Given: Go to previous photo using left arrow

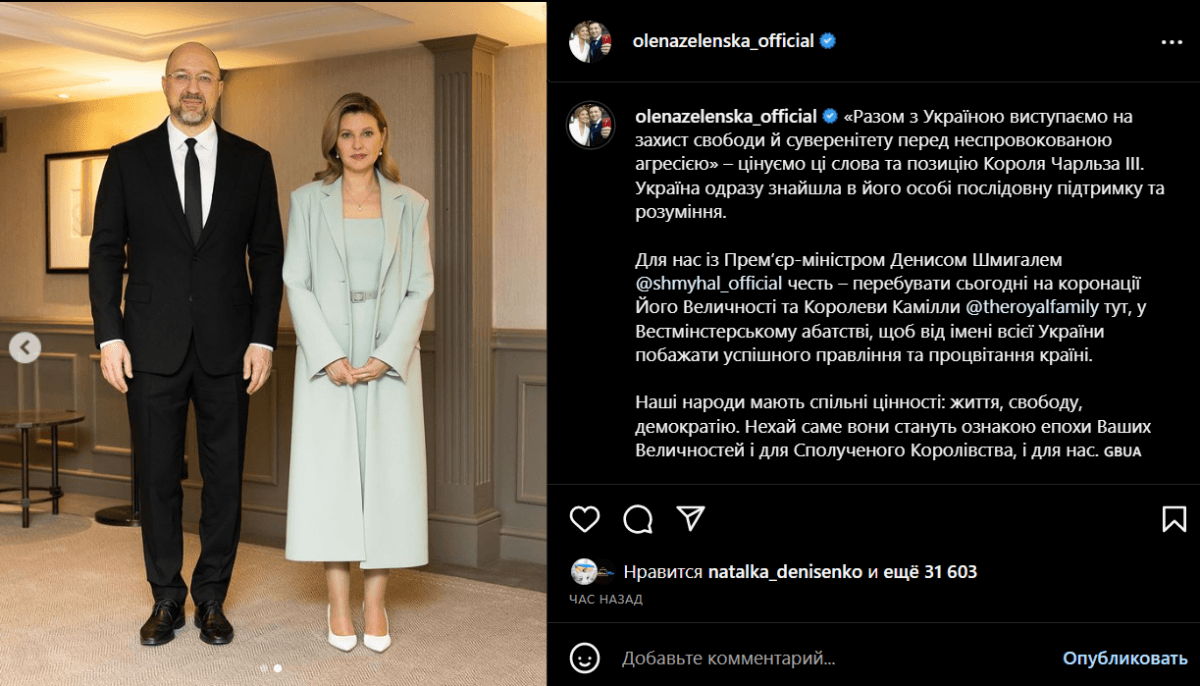Looking at the screenshot, I should (x=25, y=348).
